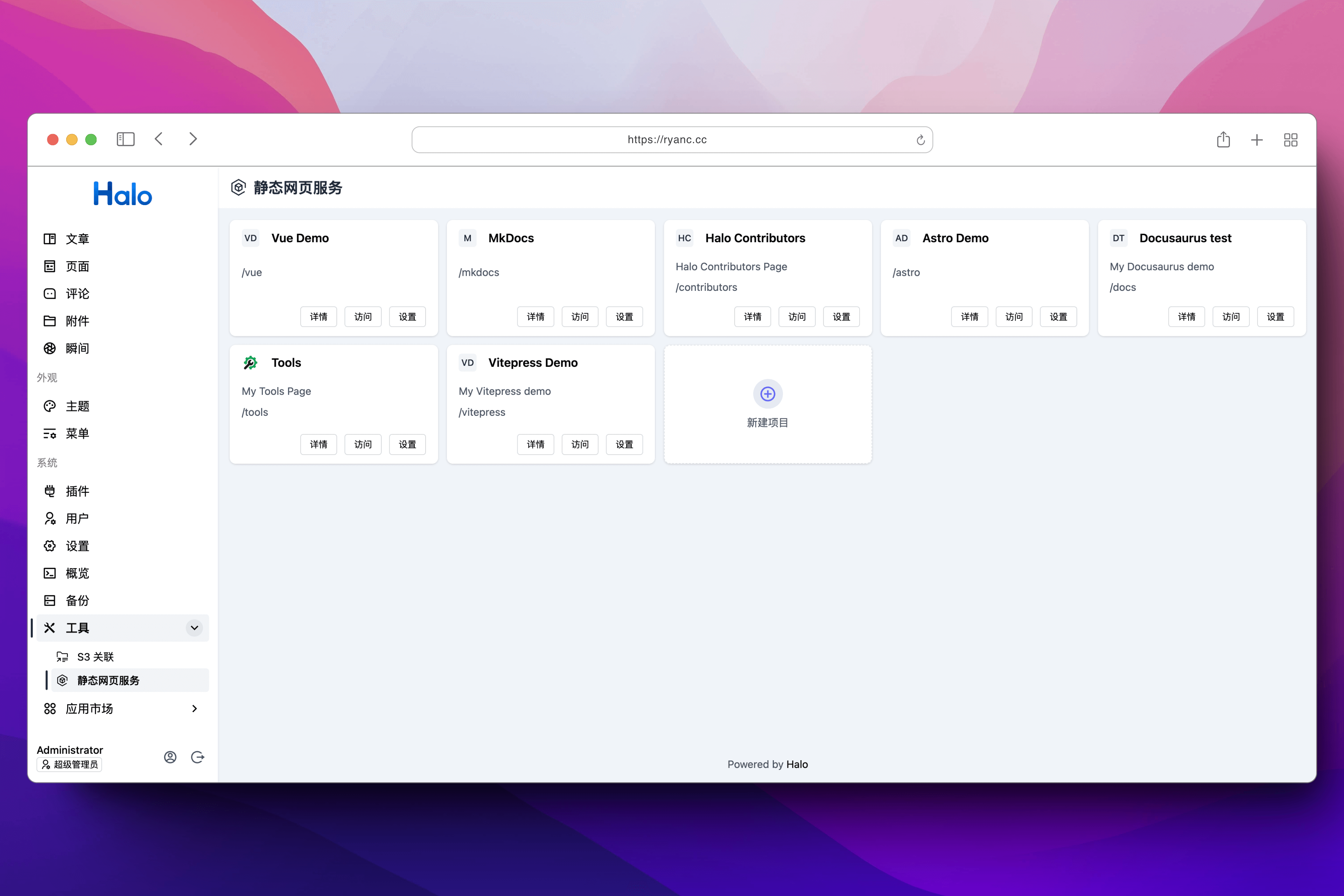Click 详情 button on Vue Demo card
The image size is (1344, 896).
tap(318, 316)
